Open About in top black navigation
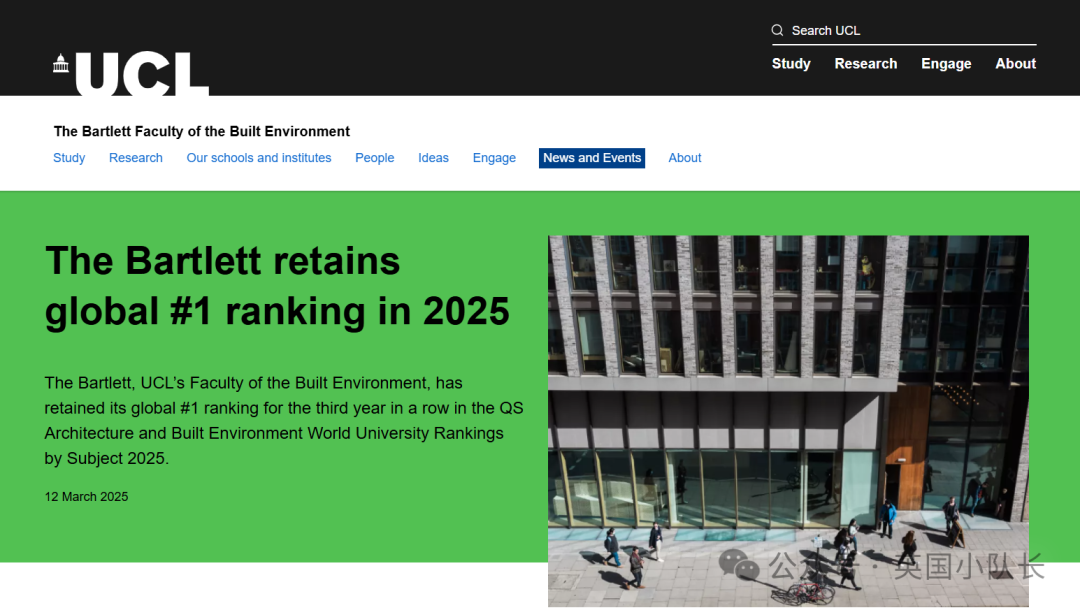The width and height of the screenshot is (1080, 610). pos(1015,63)
